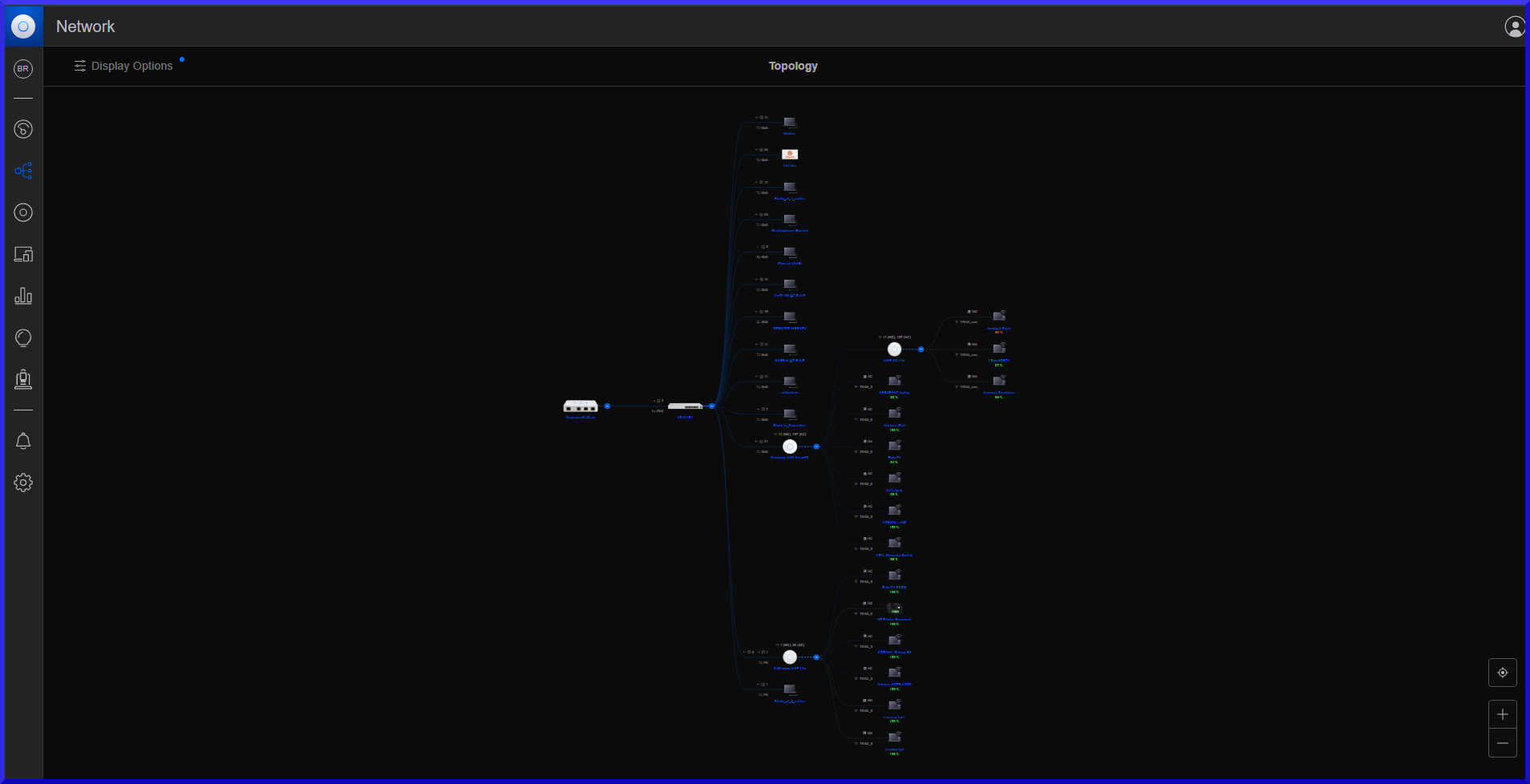This screenshot has width=1530, height=784.
Task: Open Settings gear in sidebar
Action: [23, 483]
